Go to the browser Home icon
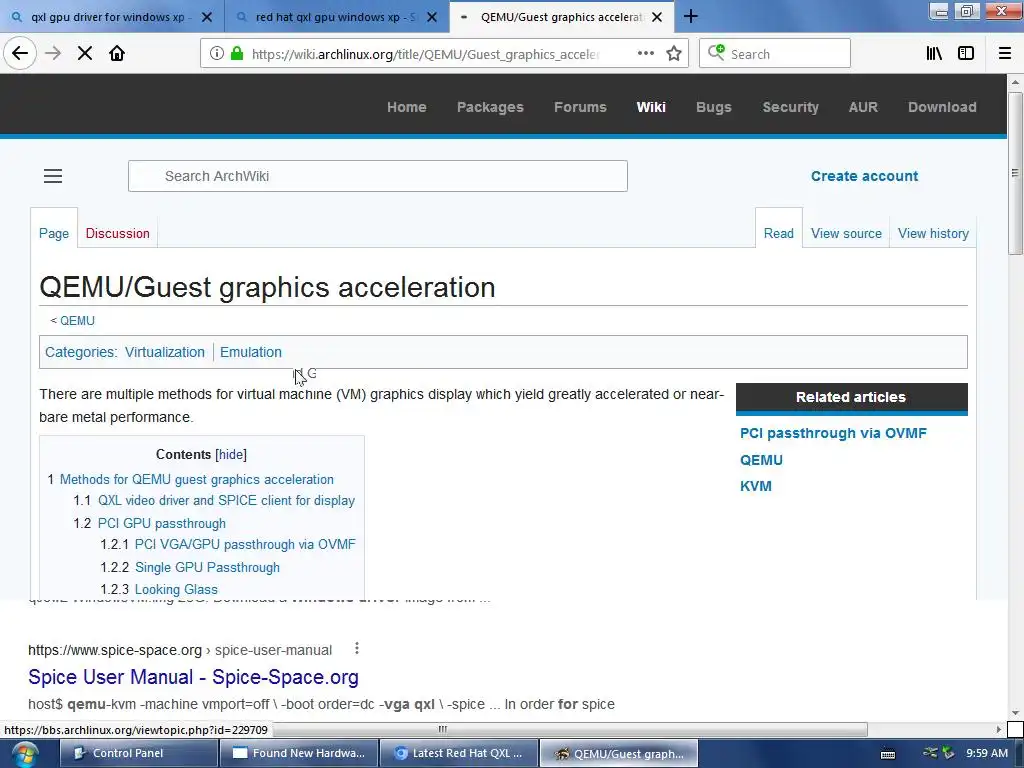The height and width of the screenshot is (768, 1024). [117, 54]
